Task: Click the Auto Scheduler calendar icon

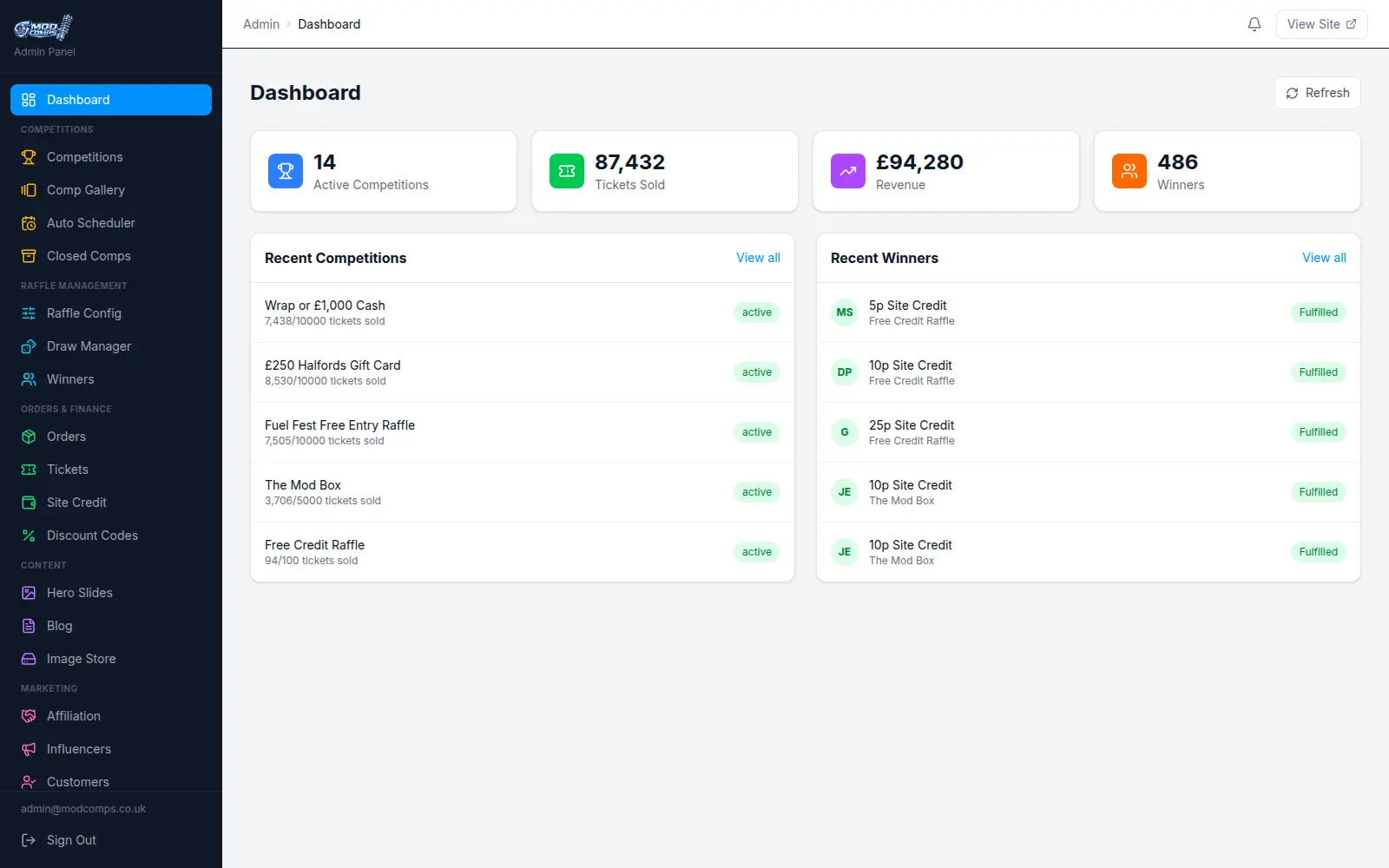Action: click(29, 223)
